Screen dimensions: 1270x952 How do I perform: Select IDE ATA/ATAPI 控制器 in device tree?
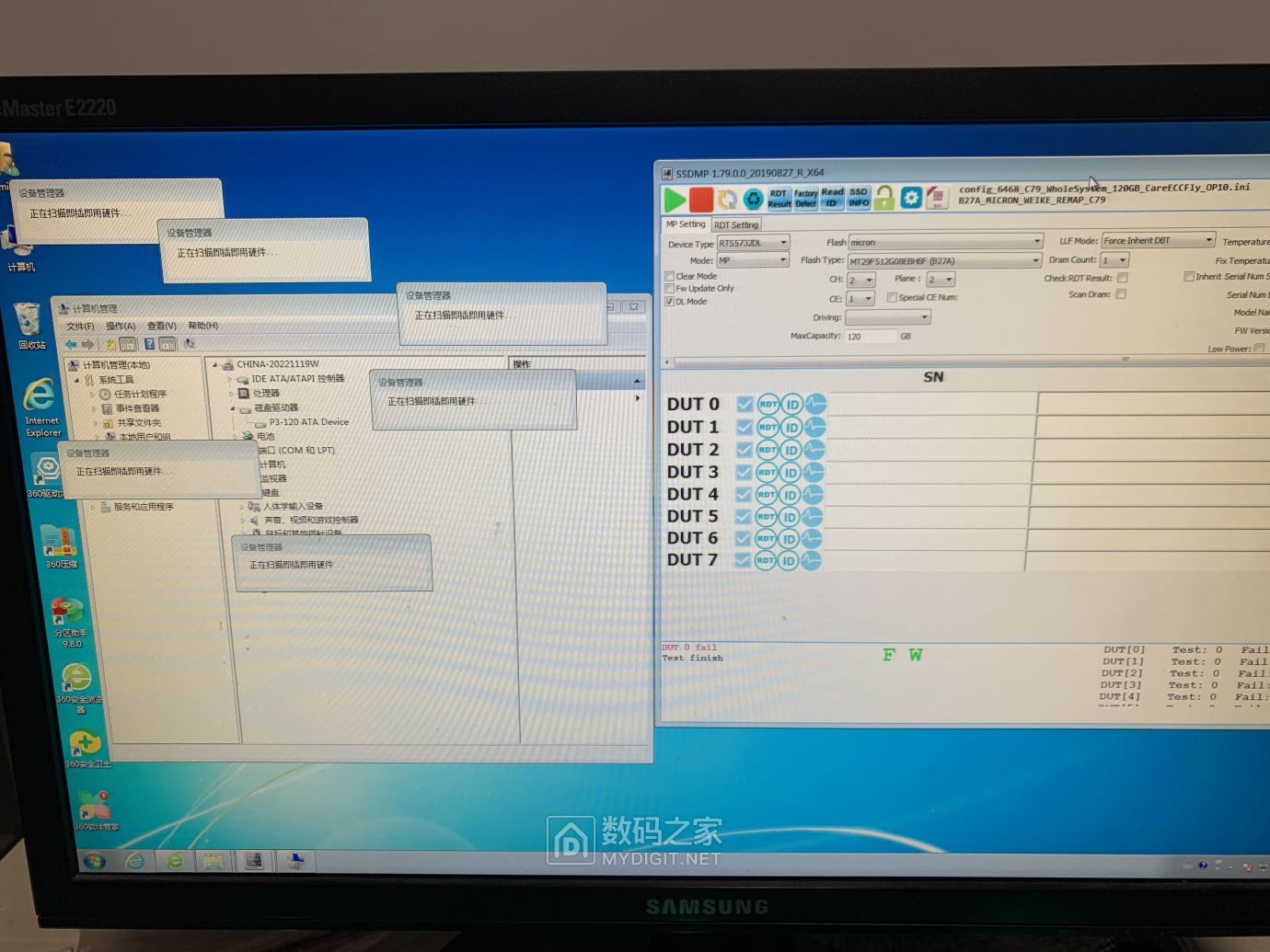point(297,379)
